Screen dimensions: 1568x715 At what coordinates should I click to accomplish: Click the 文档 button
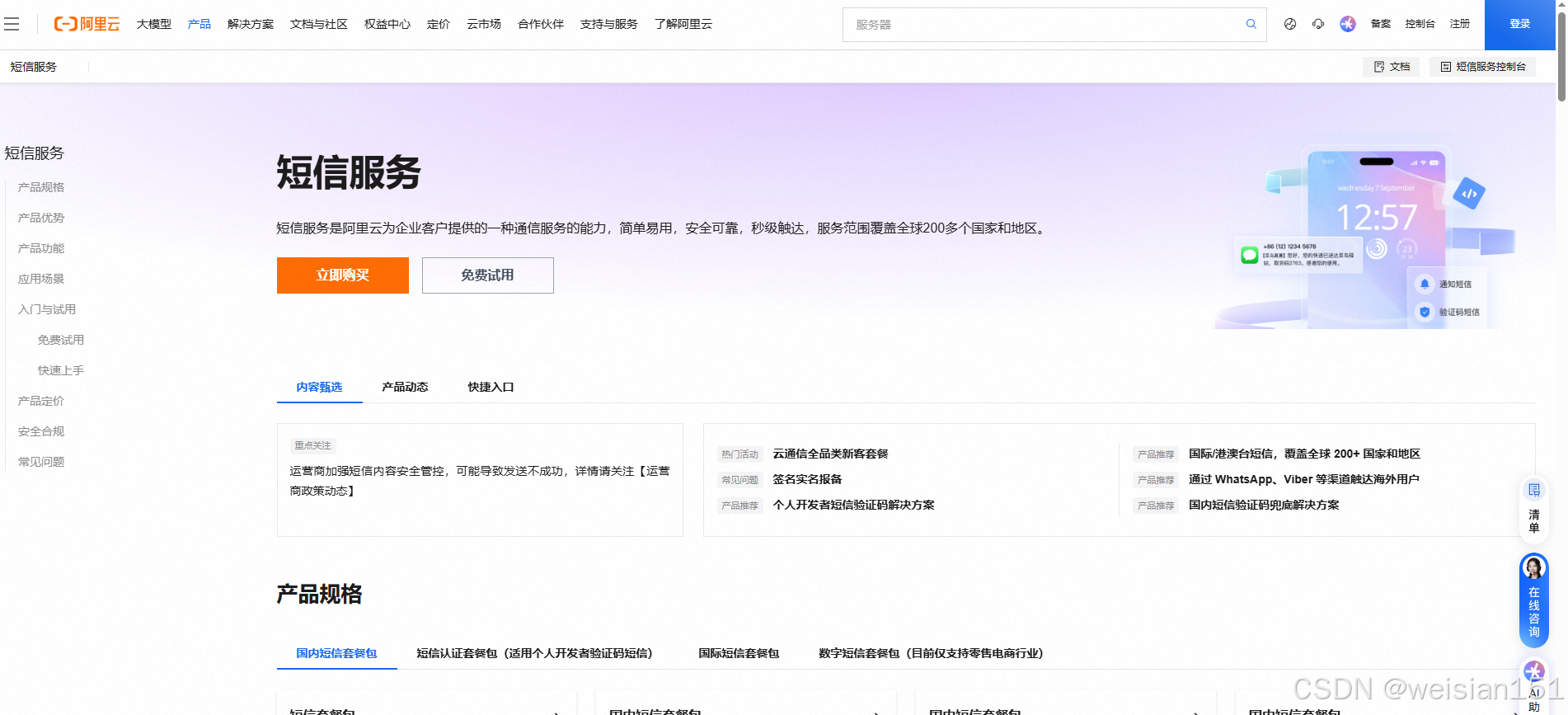coord(1392,67)
